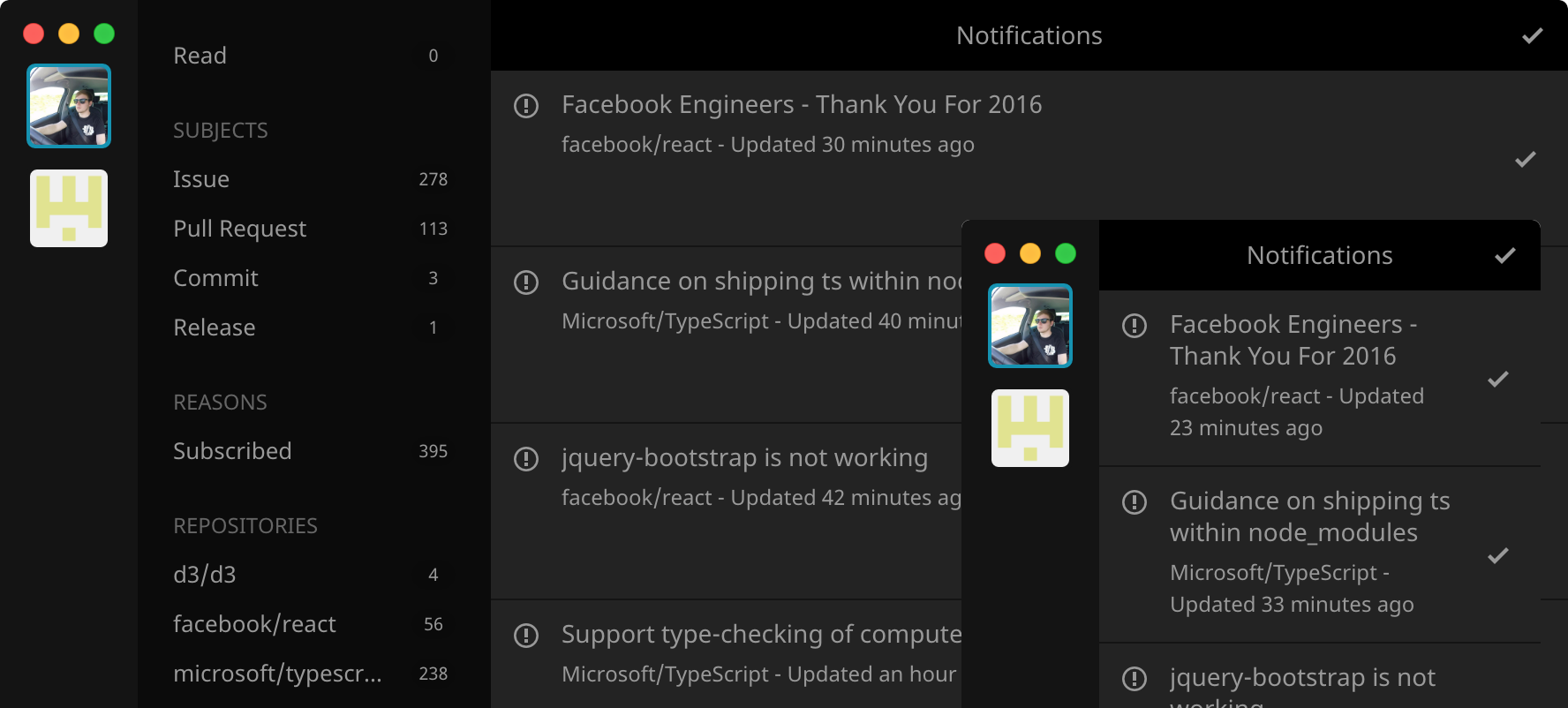Select the photo avatar account in large window
Image resolution: width=1568 pixels, height=708 pixels.
coord(69,106)
